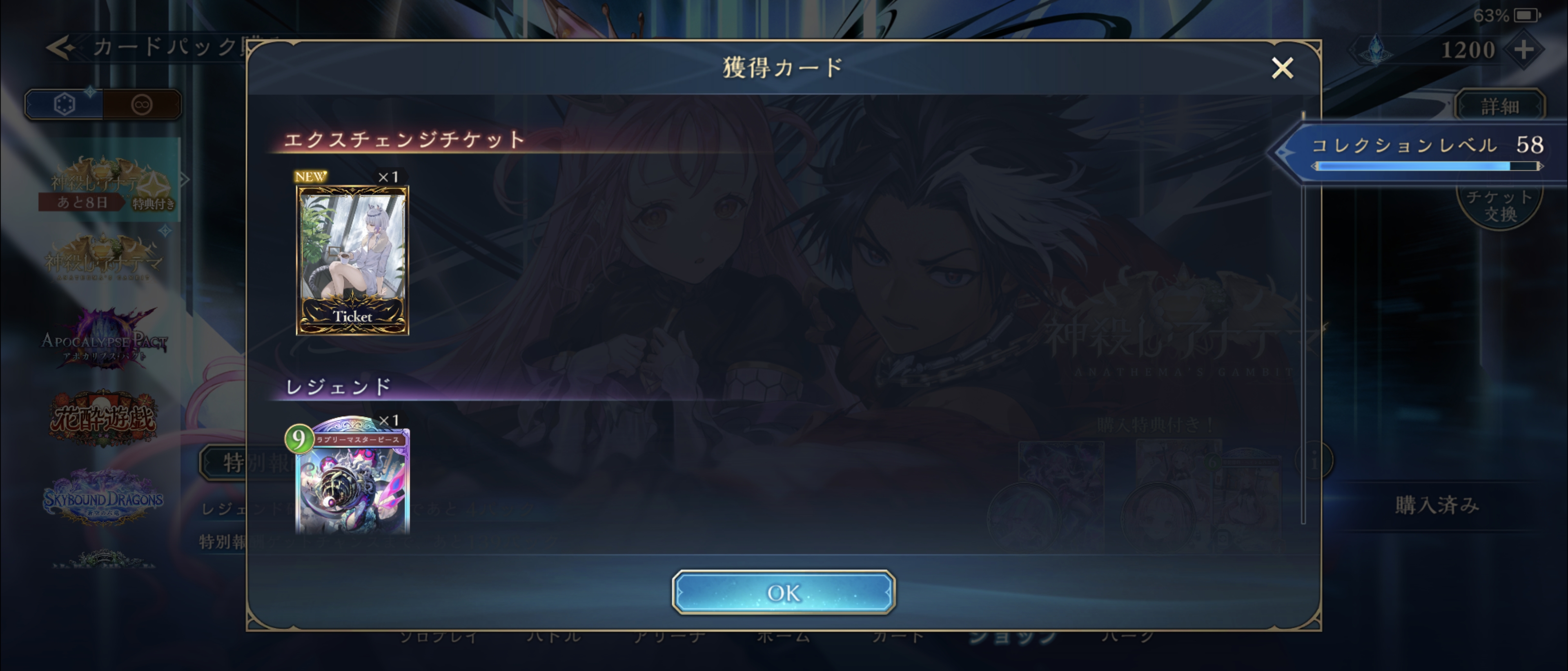The image size is (1568, 671).
Task: Tap the blue crystal currency icon
Action: coord(1376,49)
